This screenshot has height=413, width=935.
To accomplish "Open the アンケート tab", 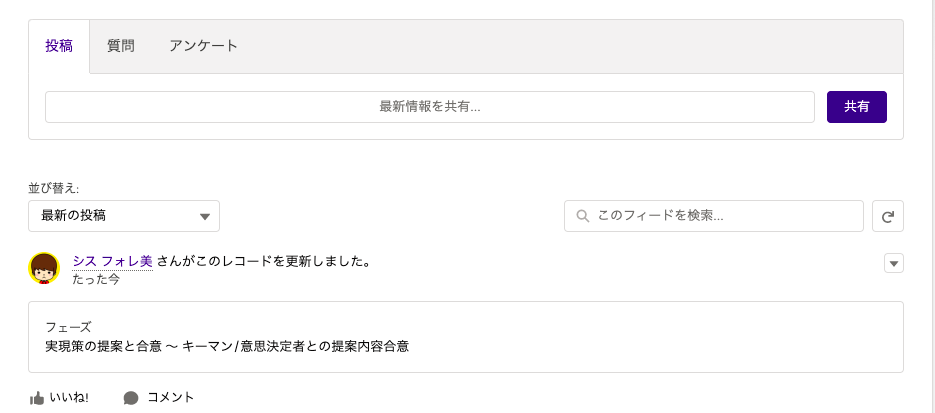I will [x=203, y=46].
